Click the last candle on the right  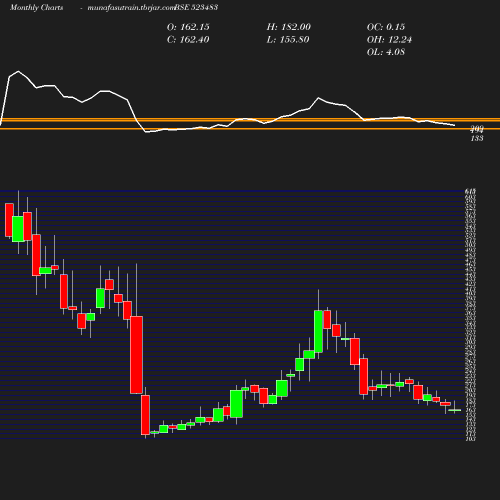(454, 410)
